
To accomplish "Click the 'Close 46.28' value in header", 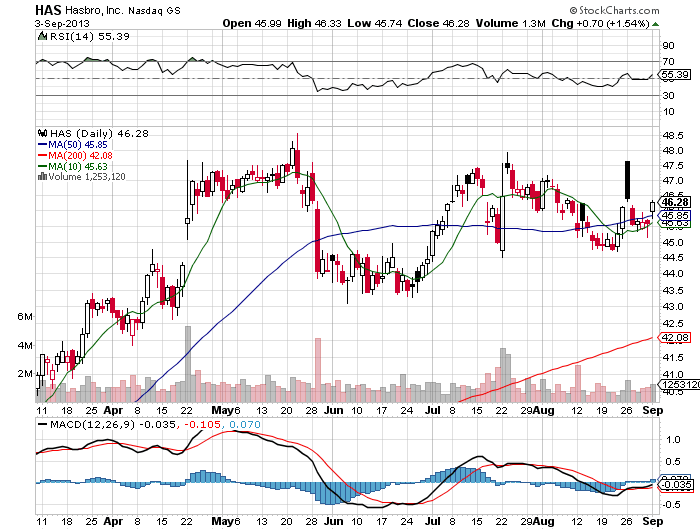I will [x=438, y=23].
